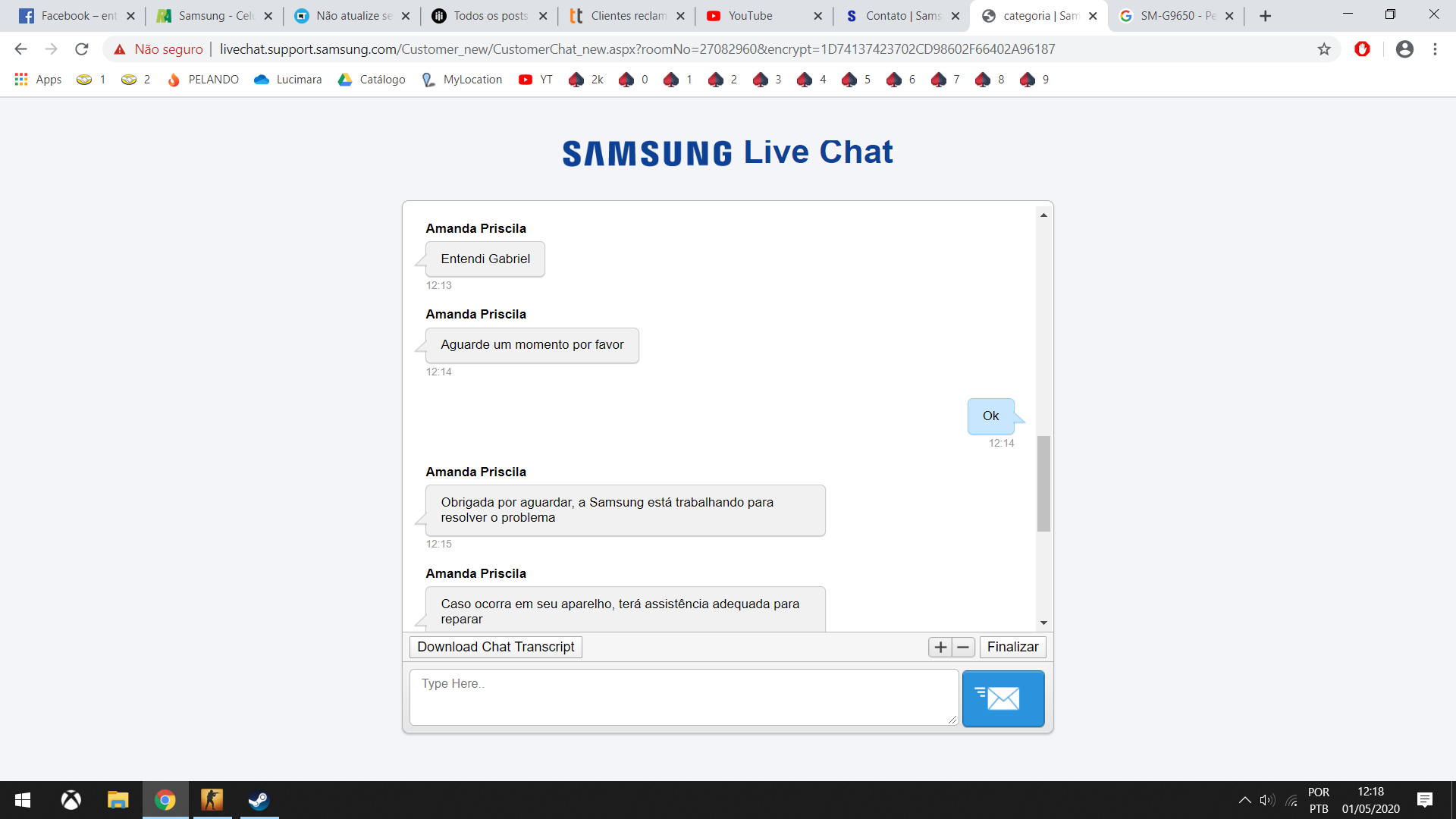The width and height of the screenshot is (1456, 819).
Task: Close the categoria | Samsung active tab
Action: click(1093, 16)
